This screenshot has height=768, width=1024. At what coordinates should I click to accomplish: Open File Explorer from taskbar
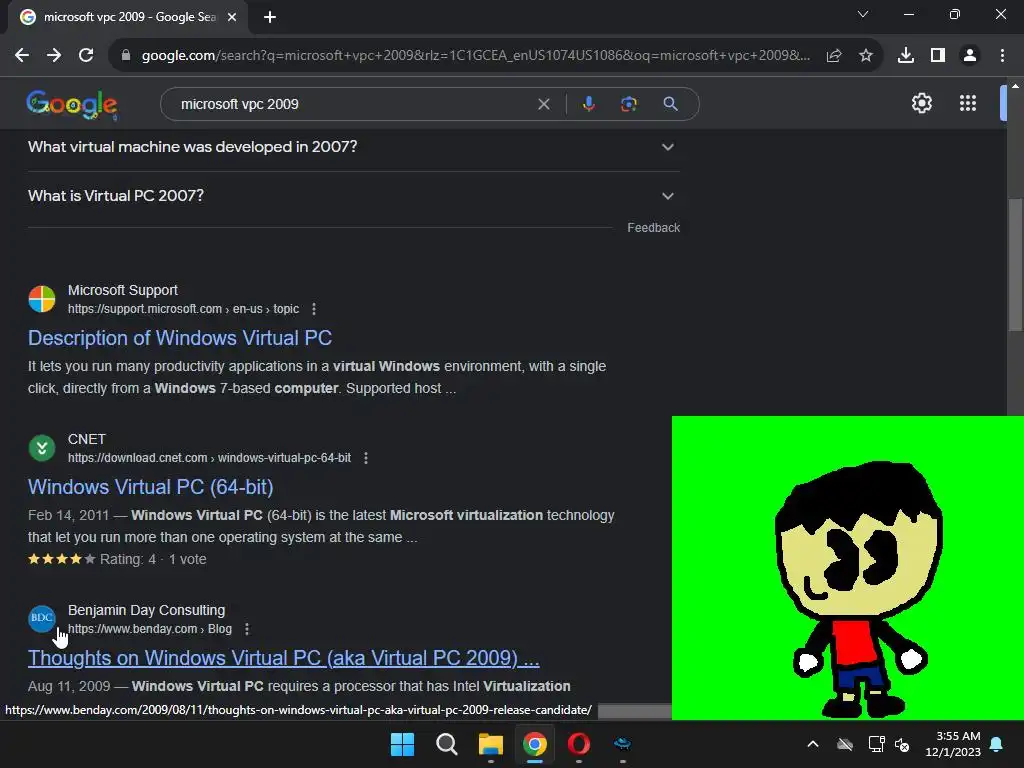point(490,744)
